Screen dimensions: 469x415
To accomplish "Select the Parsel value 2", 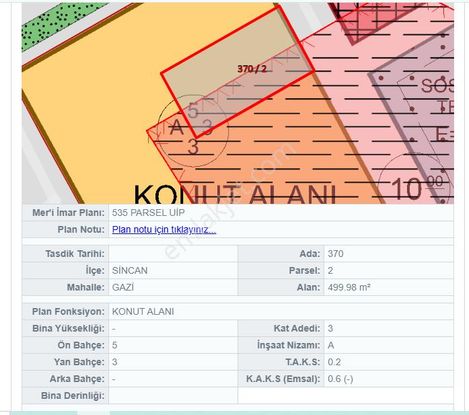I will point(330,270).
